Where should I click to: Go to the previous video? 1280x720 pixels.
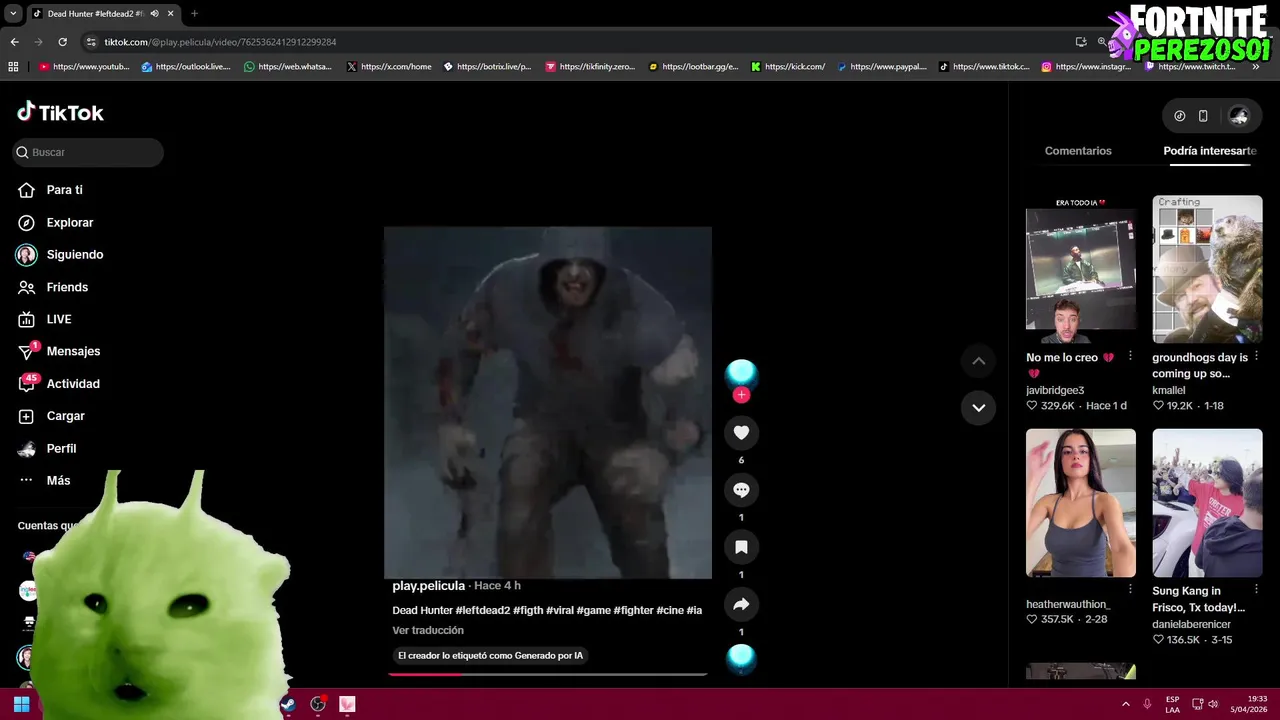(x=978, y=361)
